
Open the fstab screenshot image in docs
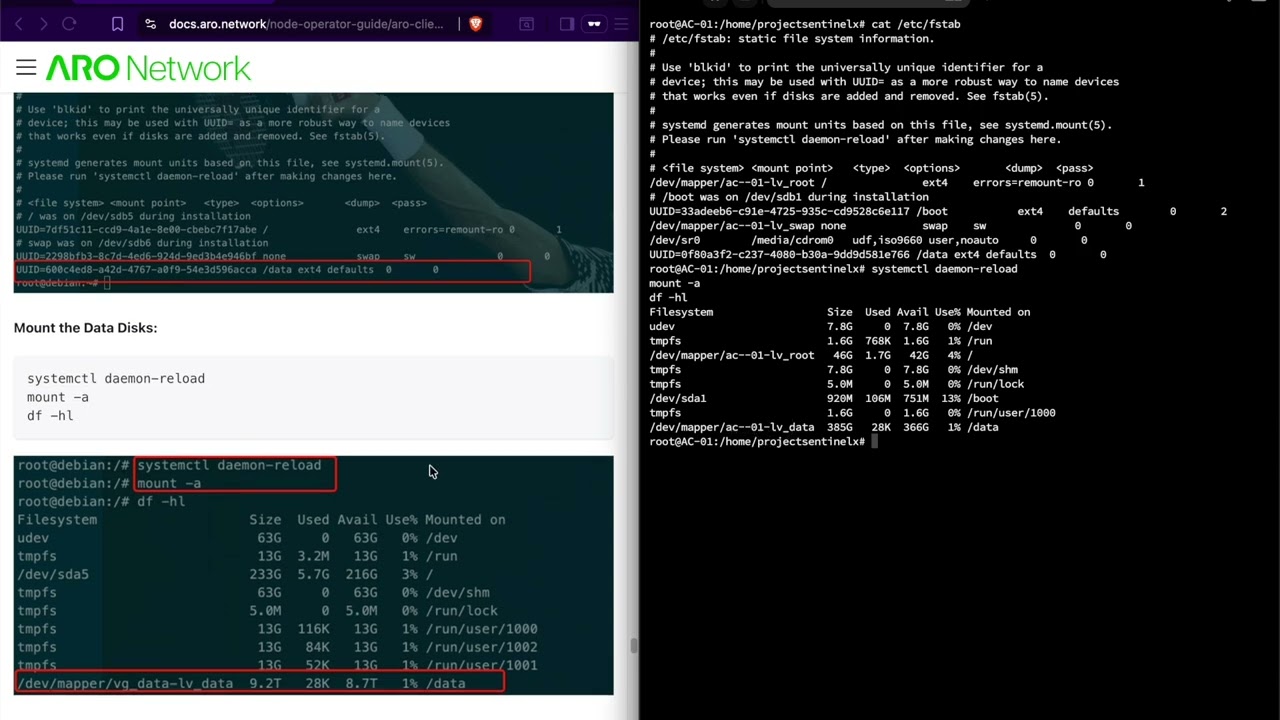(x=313, y=193)
